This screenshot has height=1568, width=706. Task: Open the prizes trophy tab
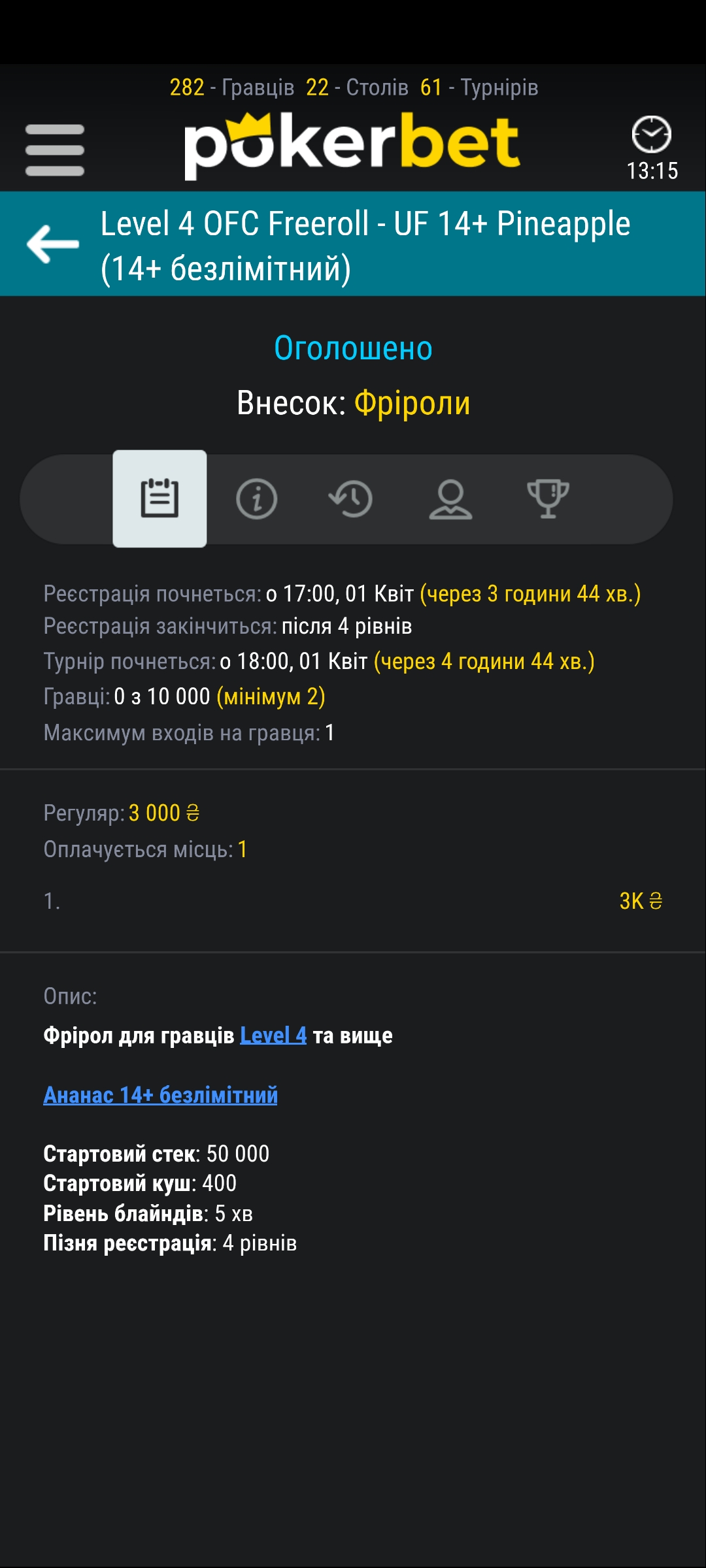548,498
